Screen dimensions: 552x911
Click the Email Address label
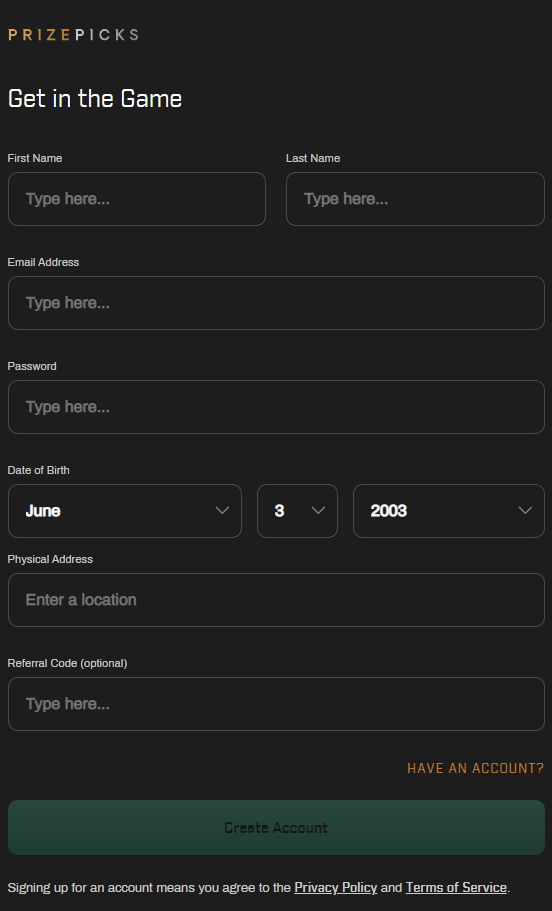pyautogui.click(x=43, y=262)
